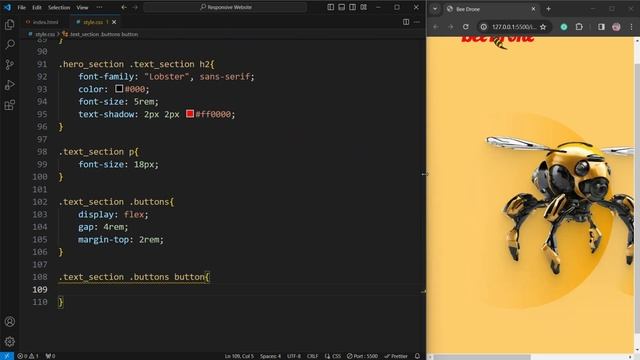Reload the page in Chrome
This screenshot has height=360, width=640.
(466, 27)
